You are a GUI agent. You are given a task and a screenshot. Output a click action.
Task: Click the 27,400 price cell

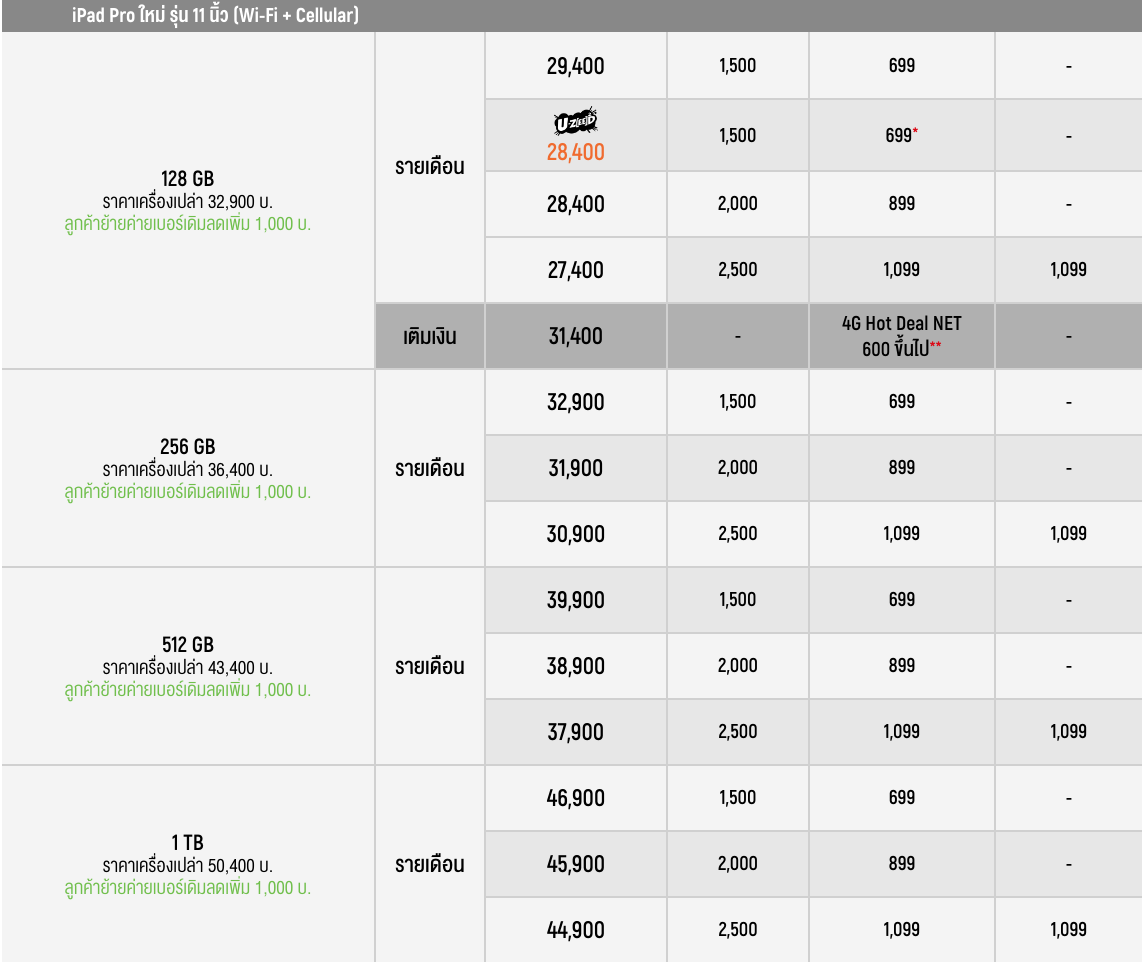(575, 270)
